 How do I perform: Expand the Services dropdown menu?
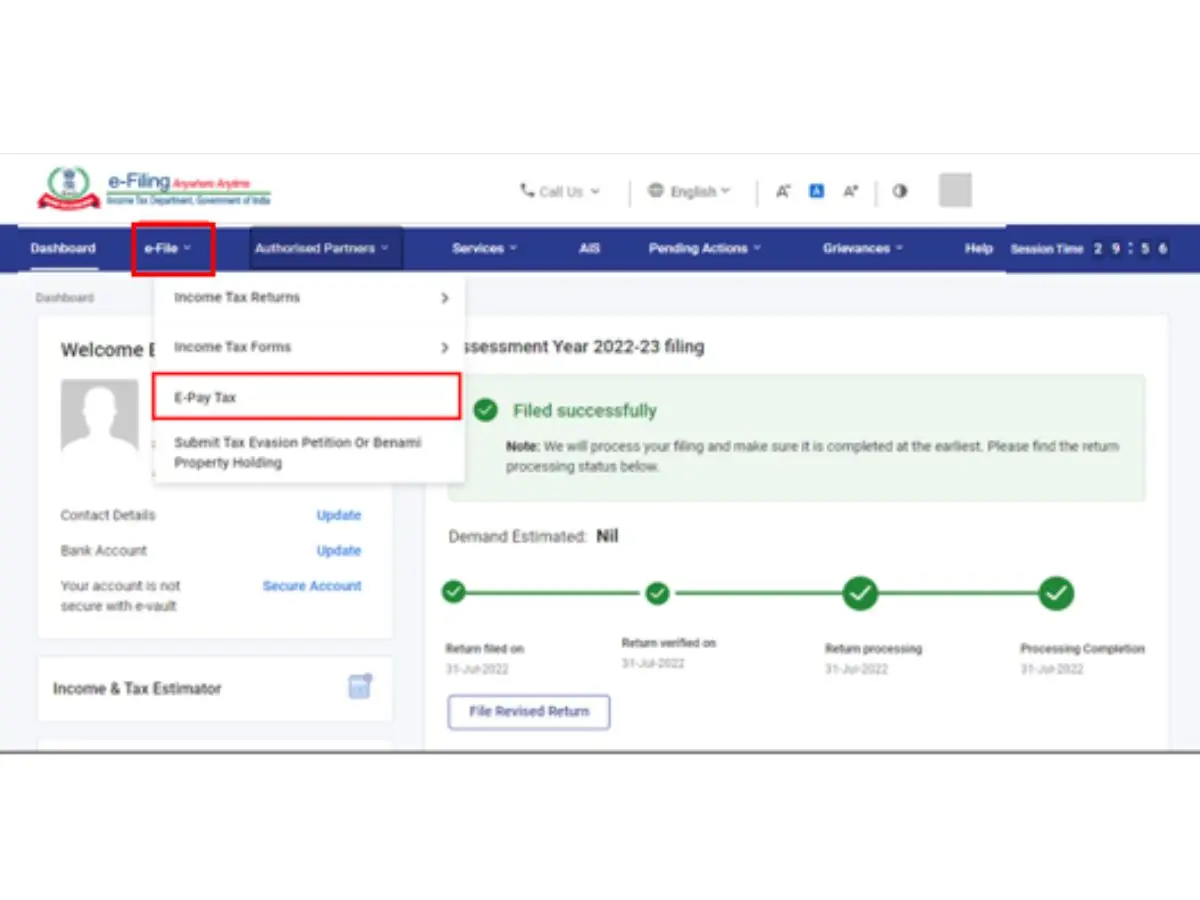484,248
